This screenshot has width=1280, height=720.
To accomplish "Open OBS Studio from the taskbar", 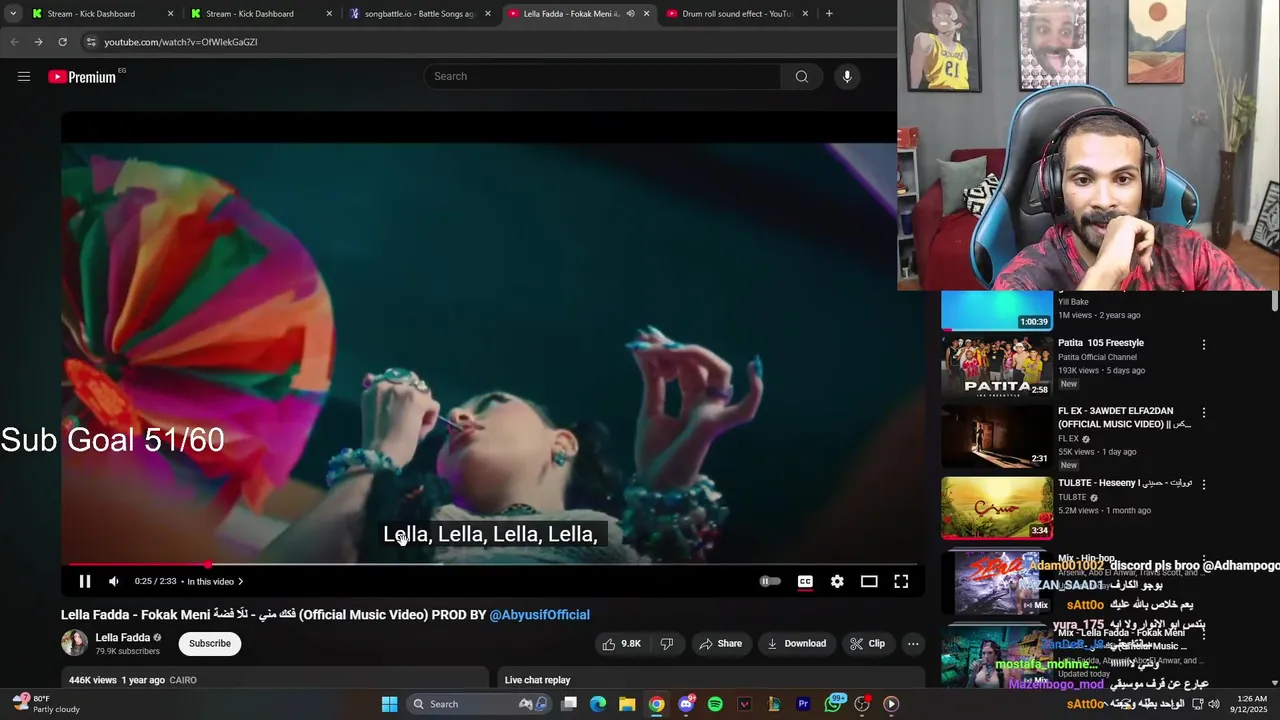I will coord(862,704).
